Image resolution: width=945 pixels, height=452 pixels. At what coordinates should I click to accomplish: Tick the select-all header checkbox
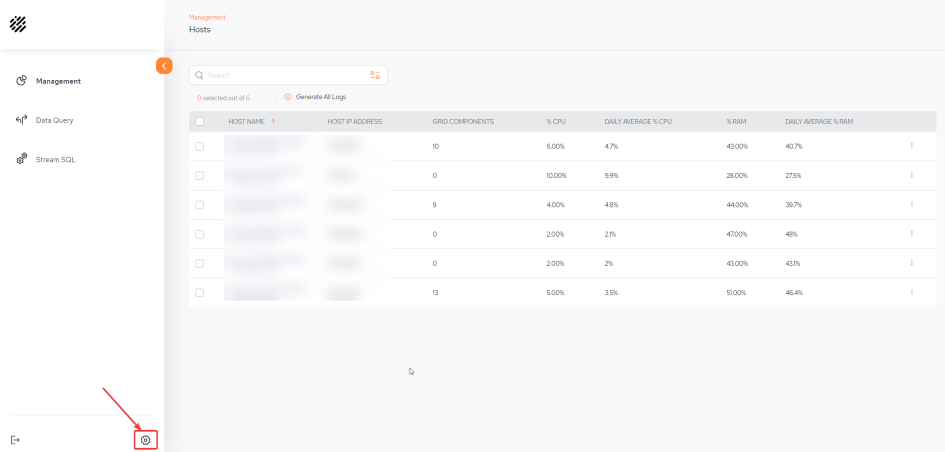click(199, 122)
